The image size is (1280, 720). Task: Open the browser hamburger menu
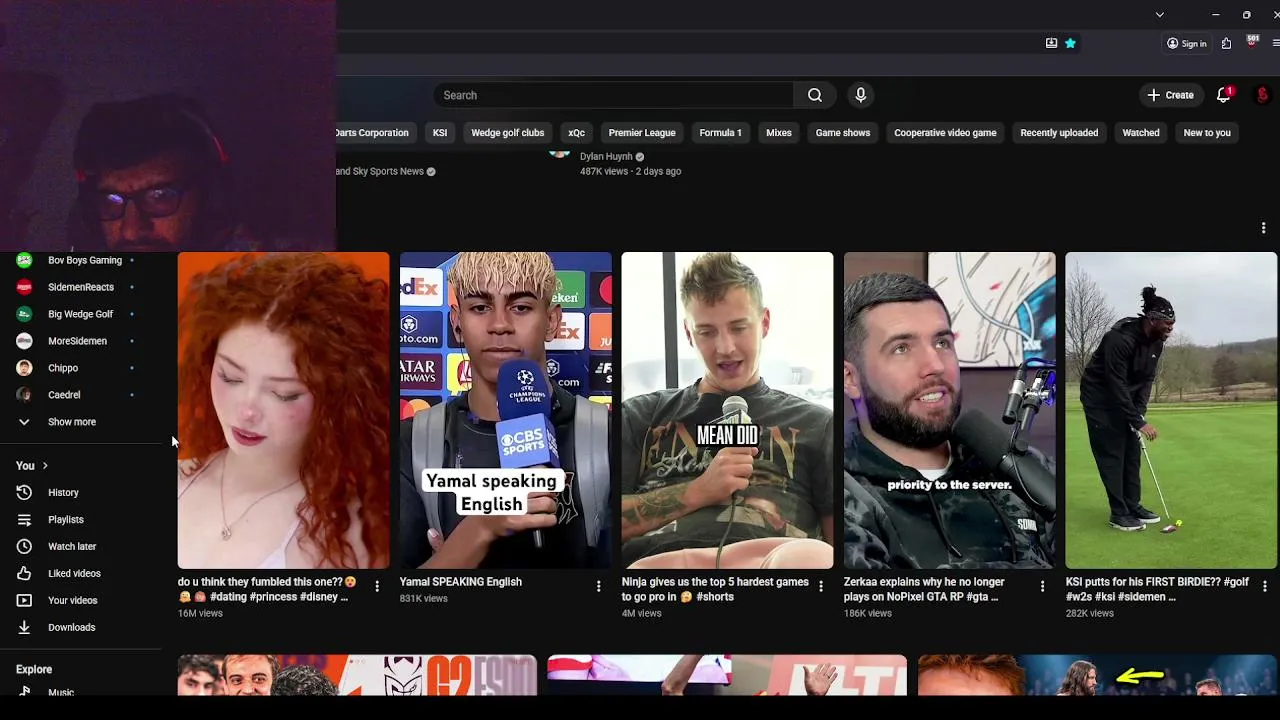(x=1276, y=43)
